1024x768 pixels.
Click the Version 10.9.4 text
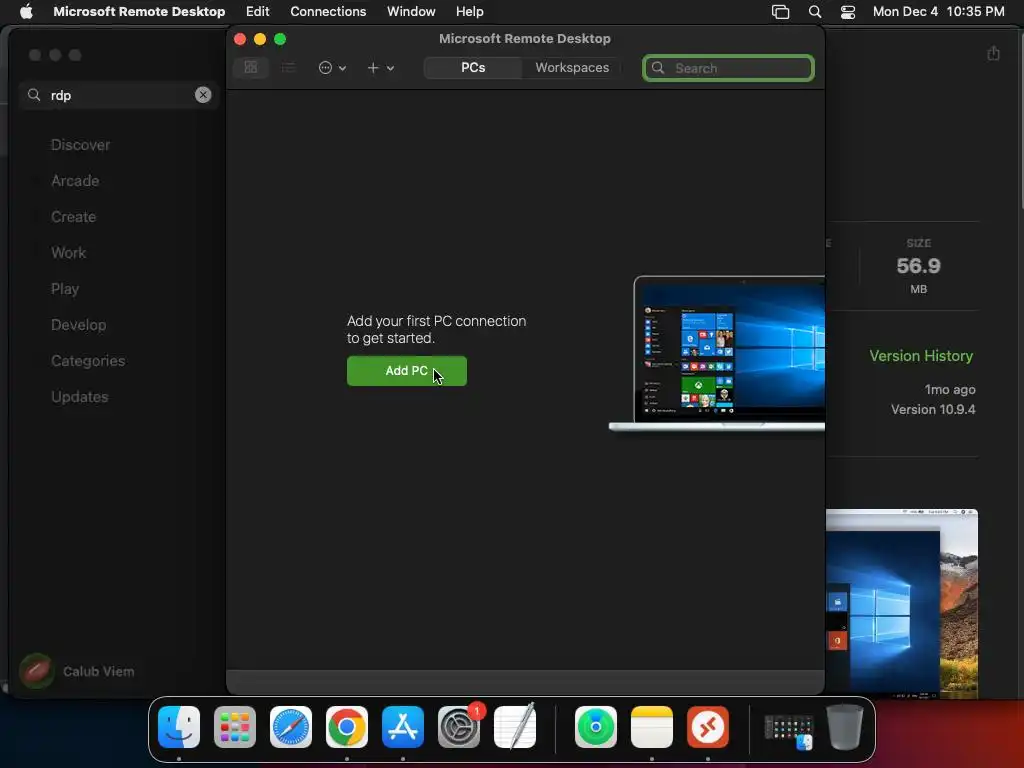pyautogui.click(x=933, y=409)
